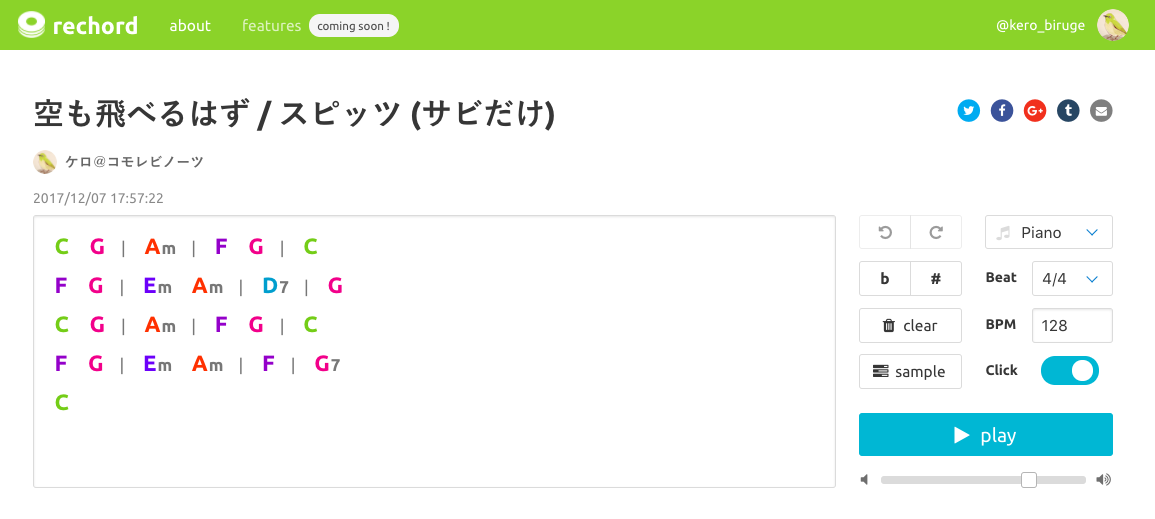Click the BPM input field
Viewport: 1155px width, 519px height.
1072,325
